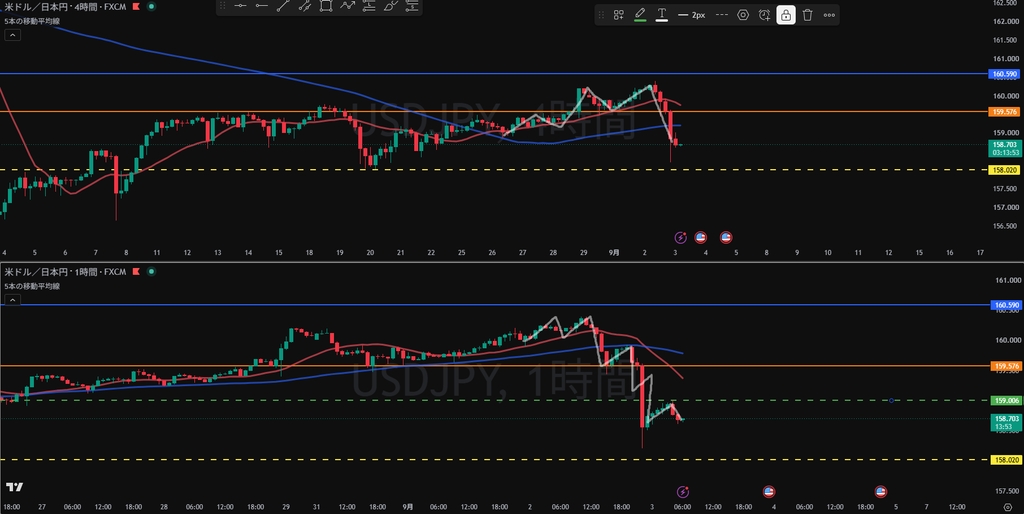The width and height of the screenshot is (1024, 514).
Task: Pick the rectangle drawing tool
Action: (327, 6)
